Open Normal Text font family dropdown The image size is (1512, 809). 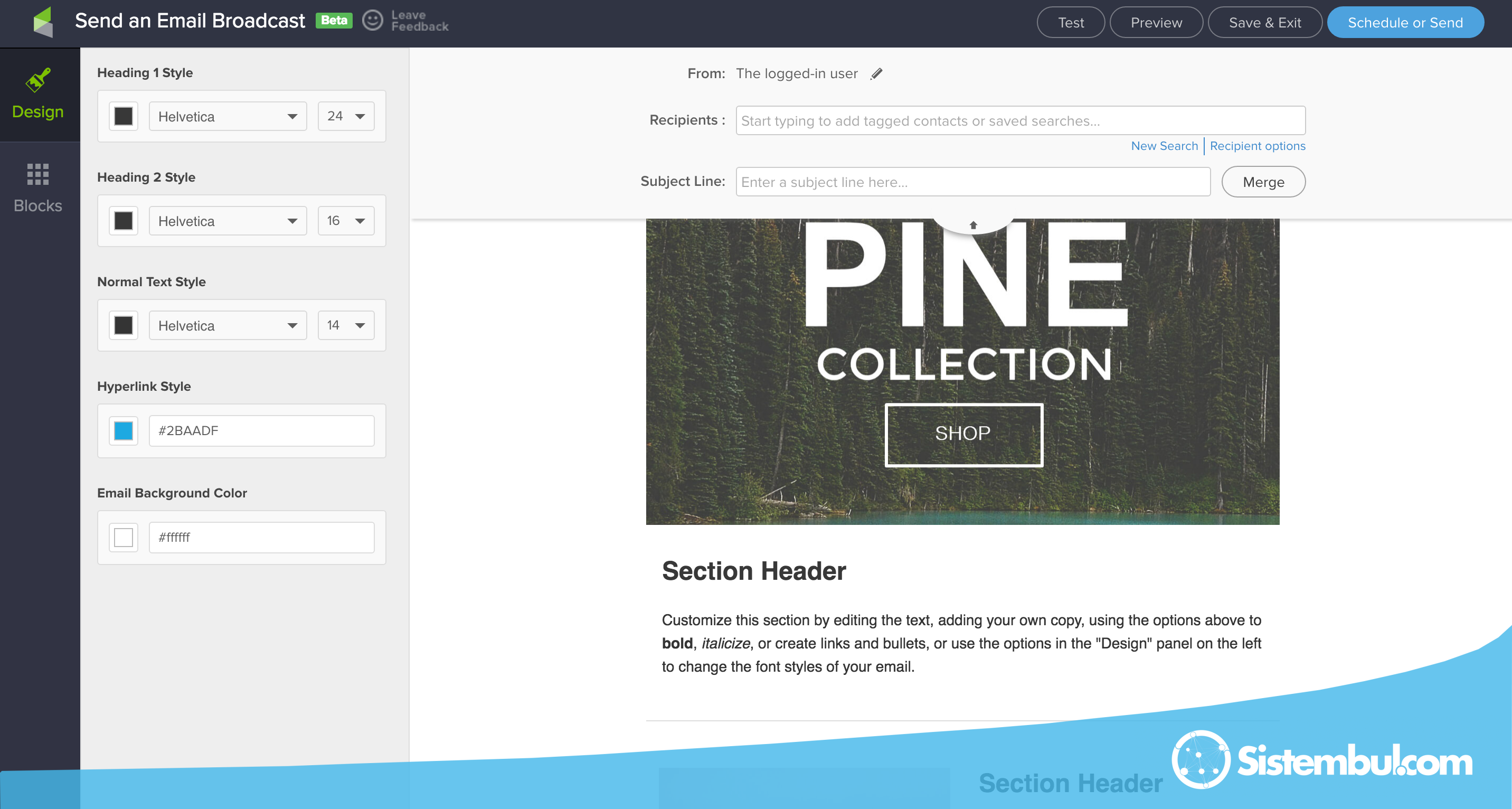point(228,325)
